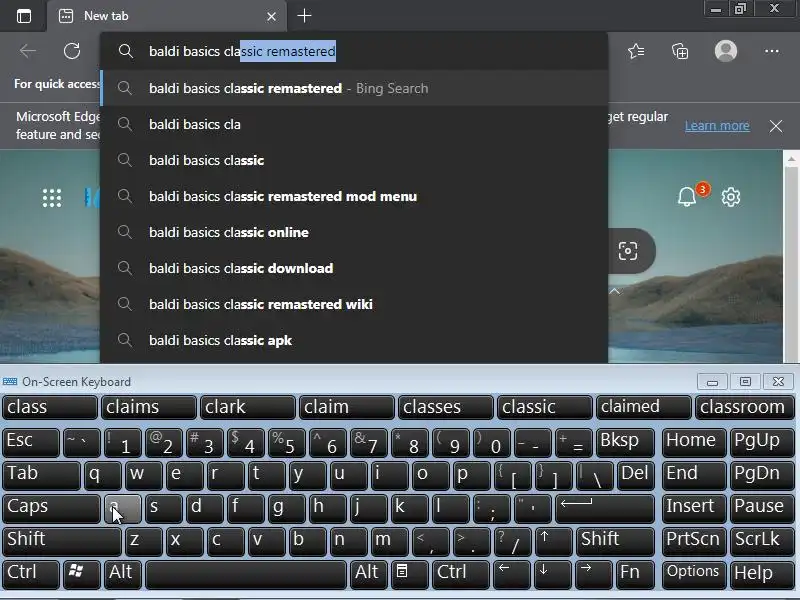Toggle the left Alt key
800x600 pixels.
[x=122, y=574]
